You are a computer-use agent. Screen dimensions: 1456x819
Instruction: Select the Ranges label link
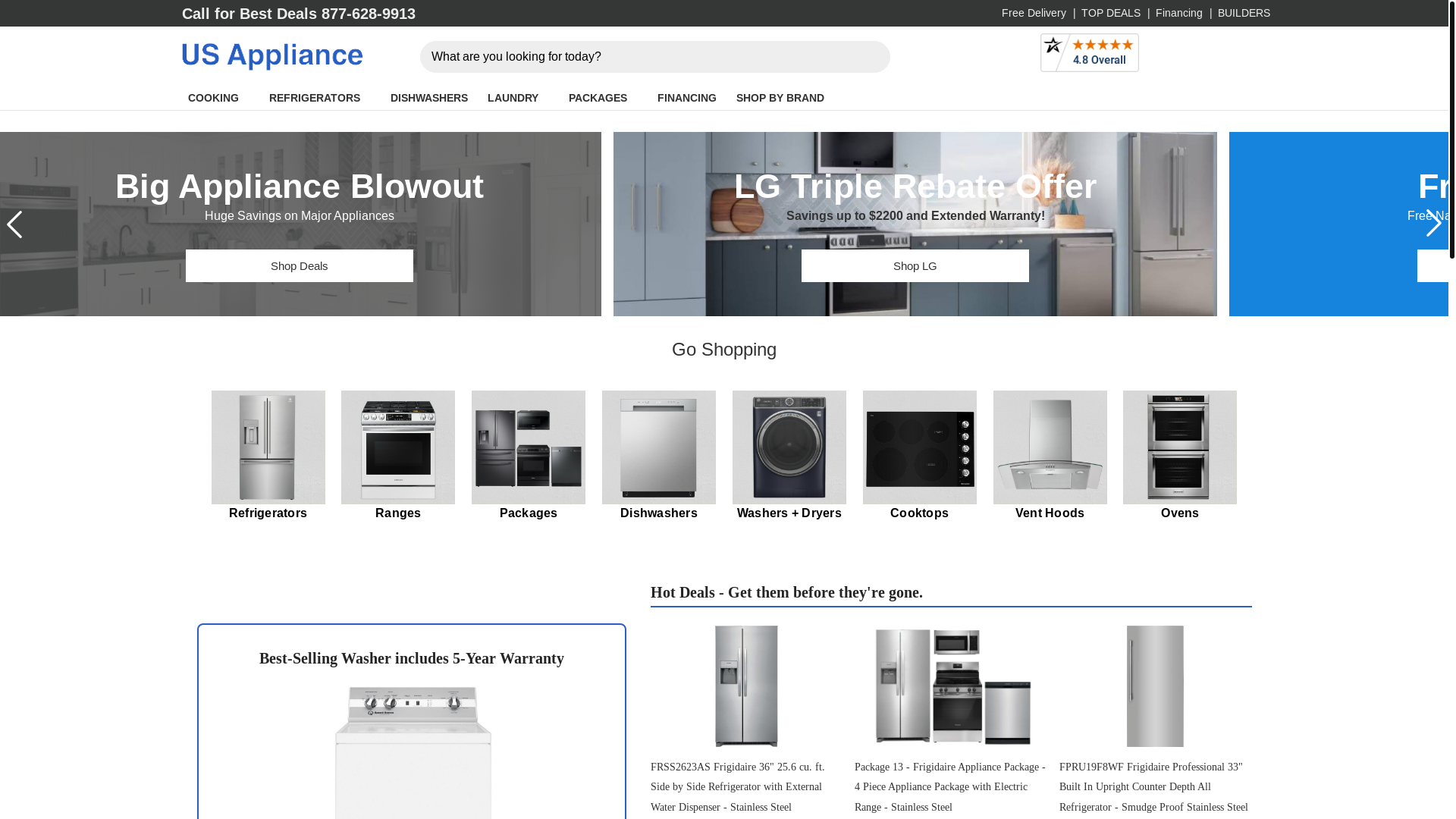[x=398, y=513]
